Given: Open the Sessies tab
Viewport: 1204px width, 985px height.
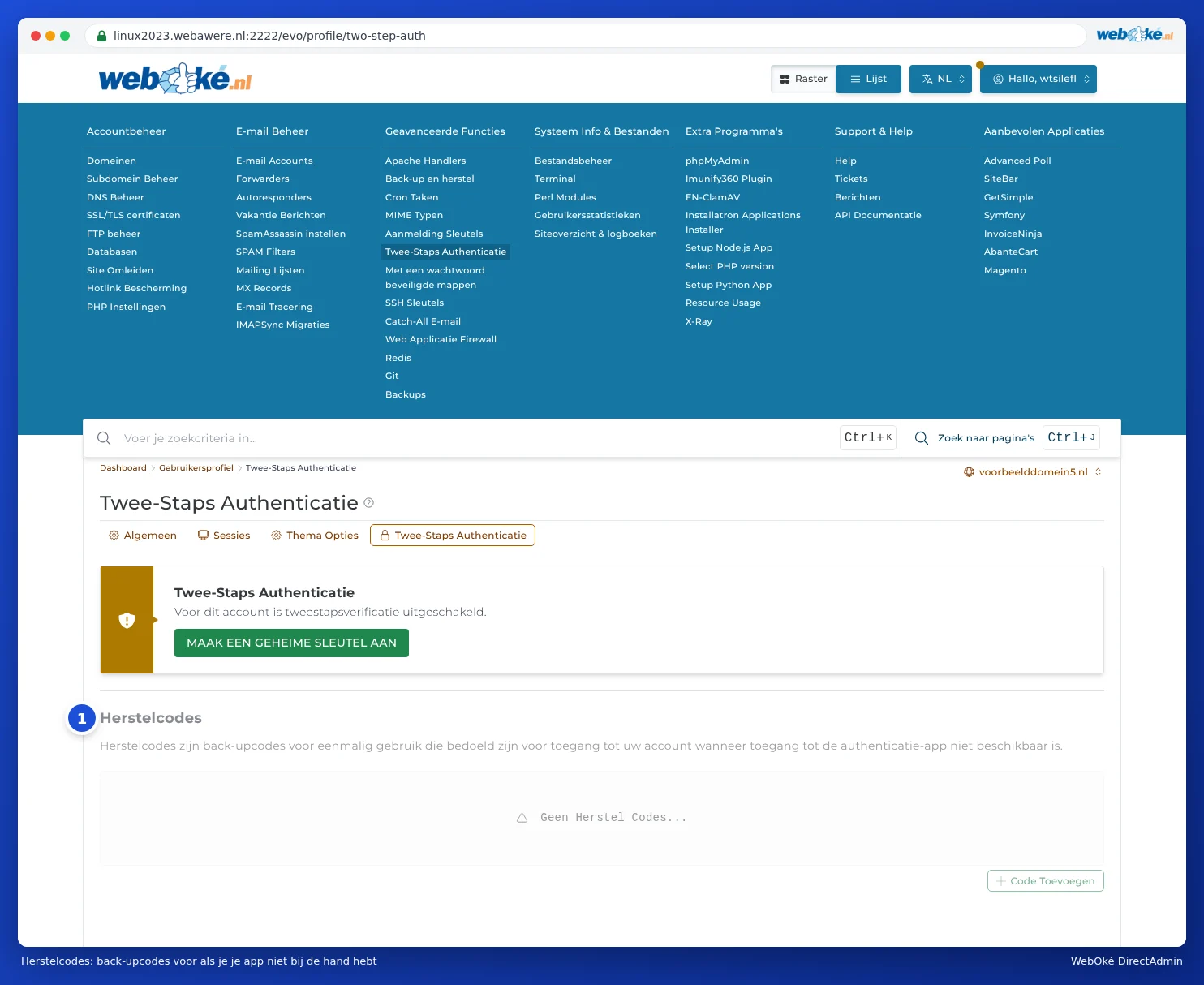Looking at the screenshot, I should pos(224,536).
